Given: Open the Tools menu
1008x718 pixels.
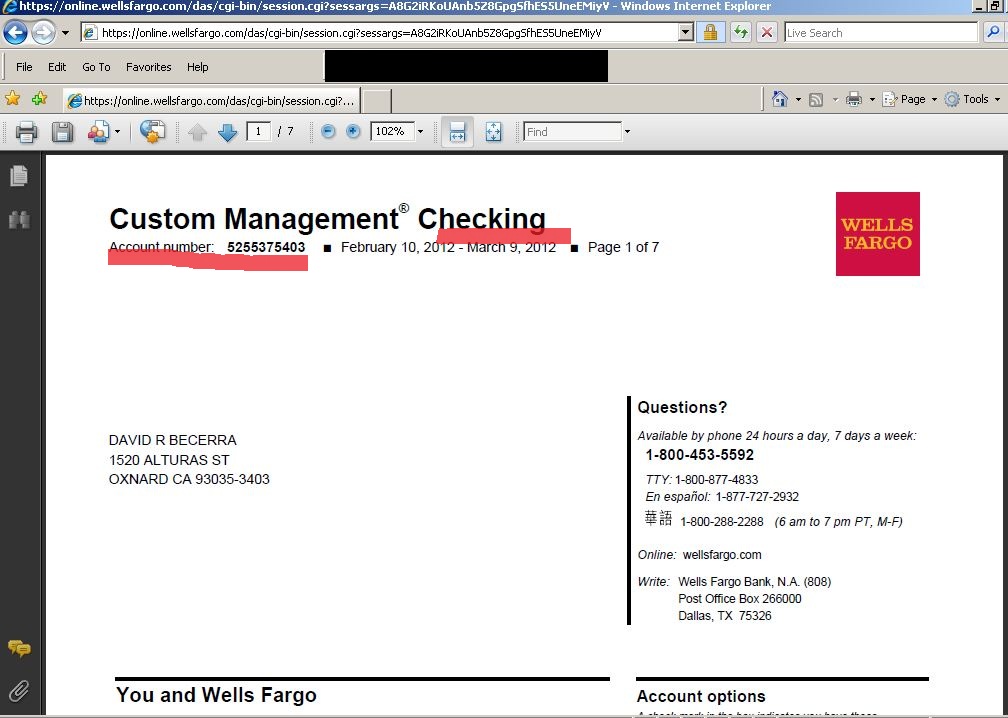Looking at the screenshot, I should click(x=973, y=99).
